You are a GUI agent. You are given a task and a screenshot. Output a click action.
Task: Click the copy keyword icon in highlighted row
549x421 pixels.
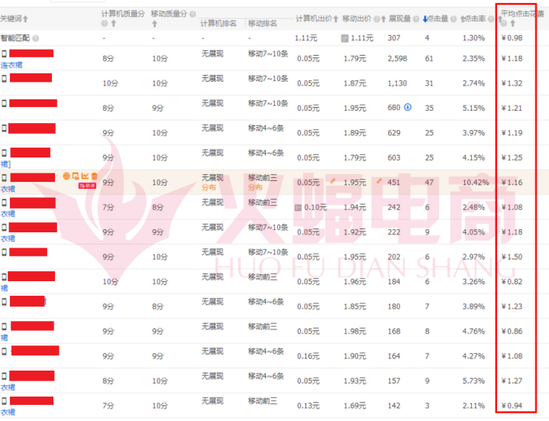coord(76,176)
